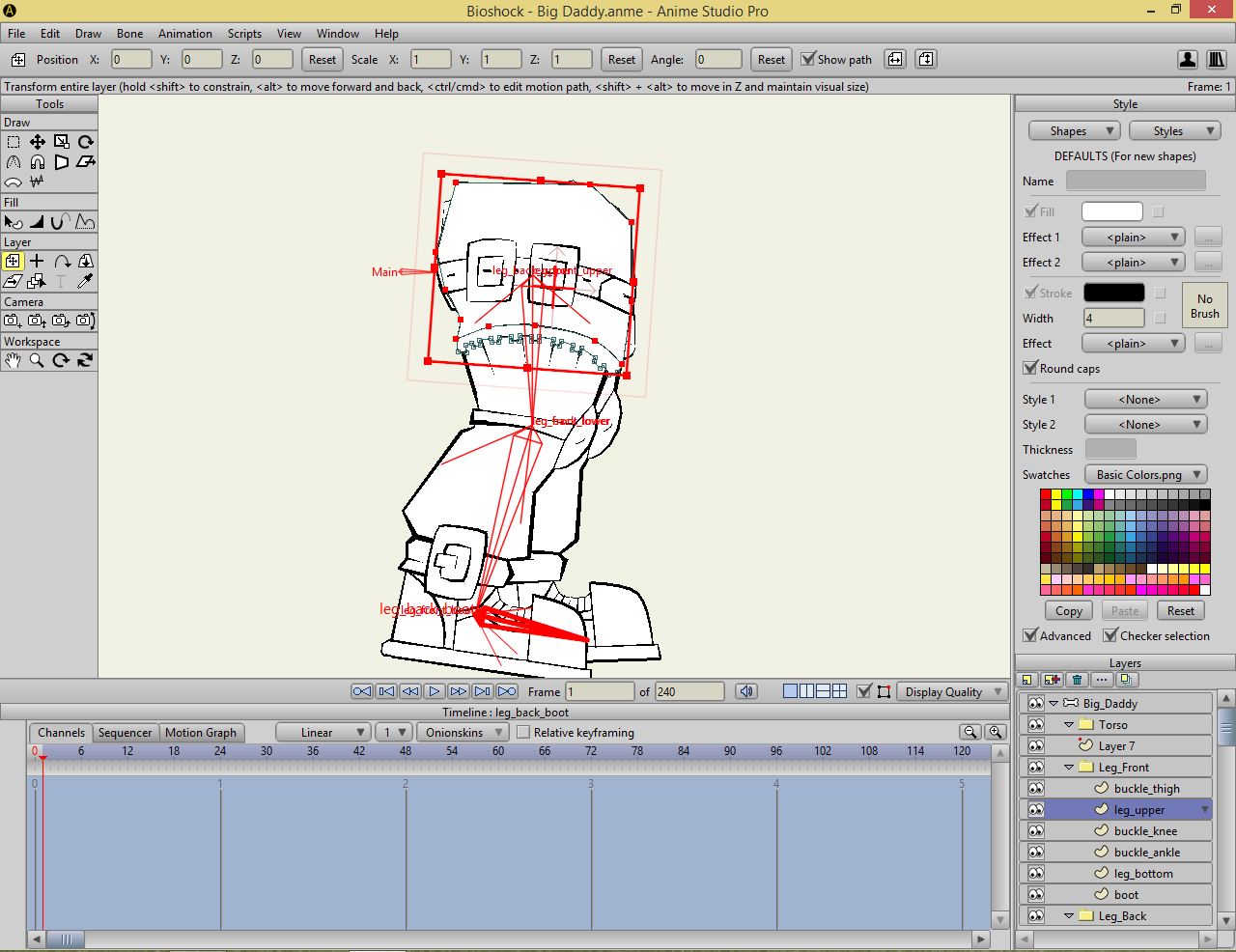Click the Copy button in Style panel
Image resolution: width=1236 pixels, height=952 pixels.
click(1069, 611)
